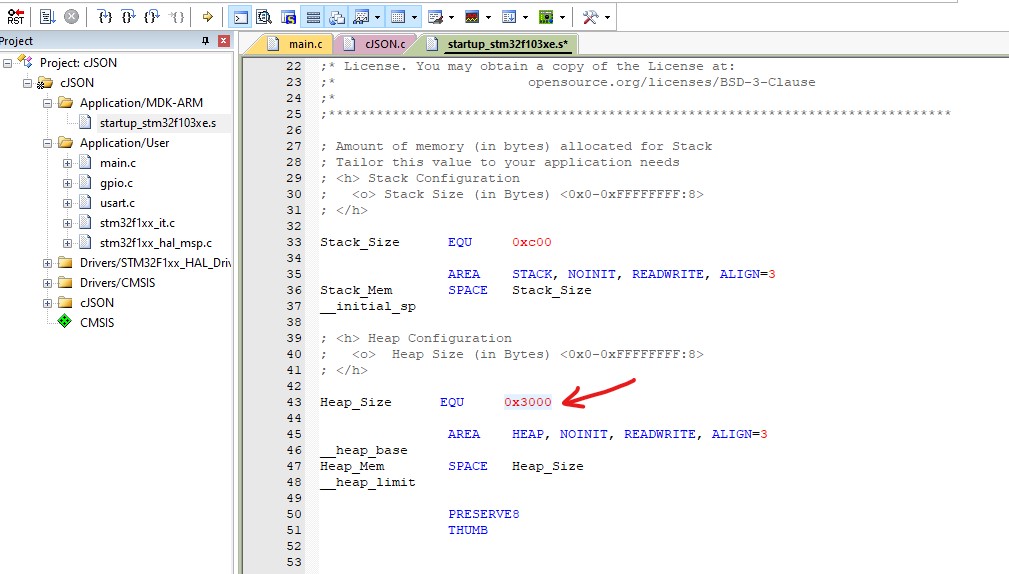Viewport: 1009px width, 574px height.
Task: Click __heap_limit label on line 48
Action: 368,482
